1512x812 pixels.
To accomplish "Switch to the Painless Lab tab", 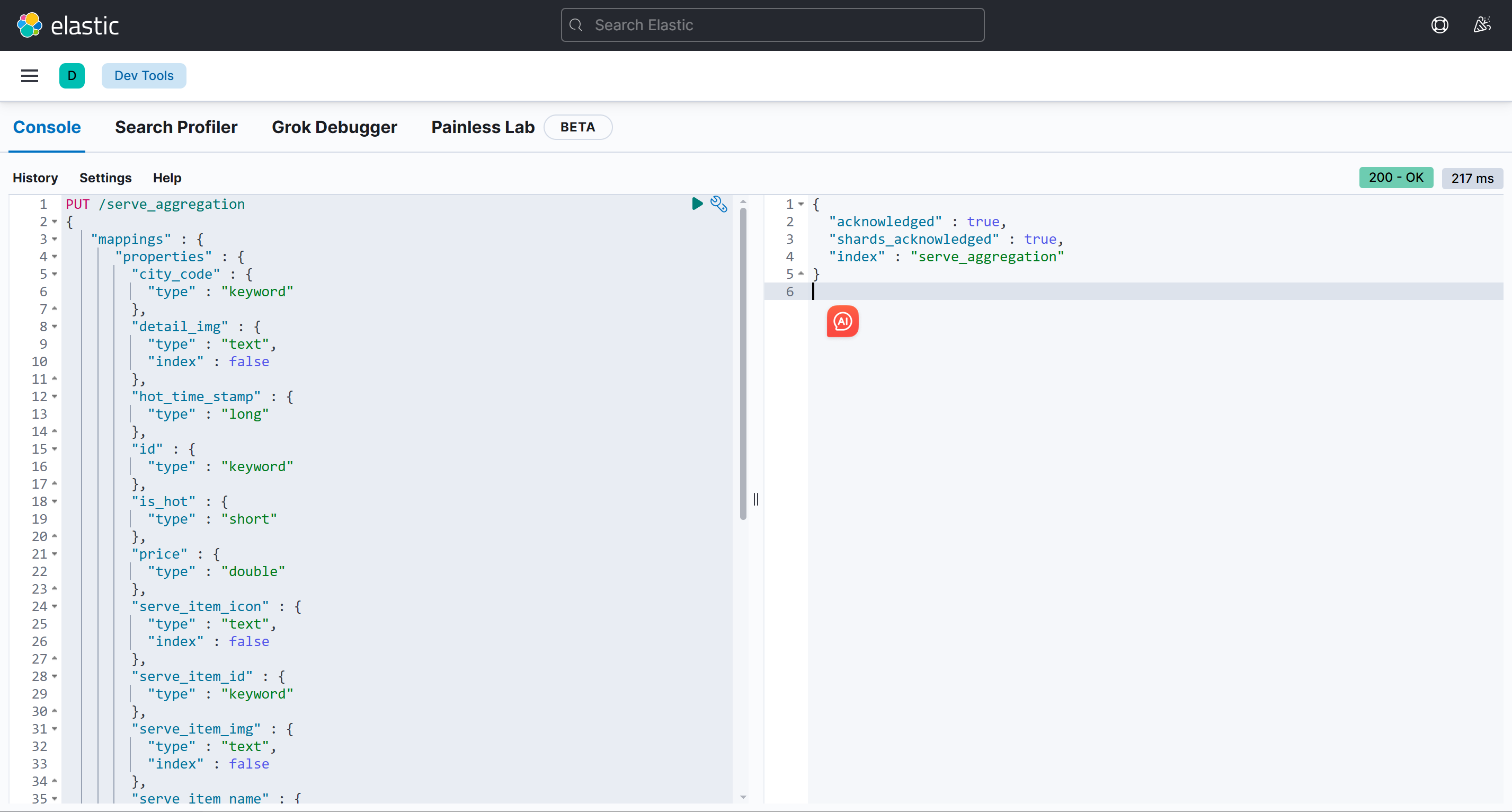I will 483,127.
